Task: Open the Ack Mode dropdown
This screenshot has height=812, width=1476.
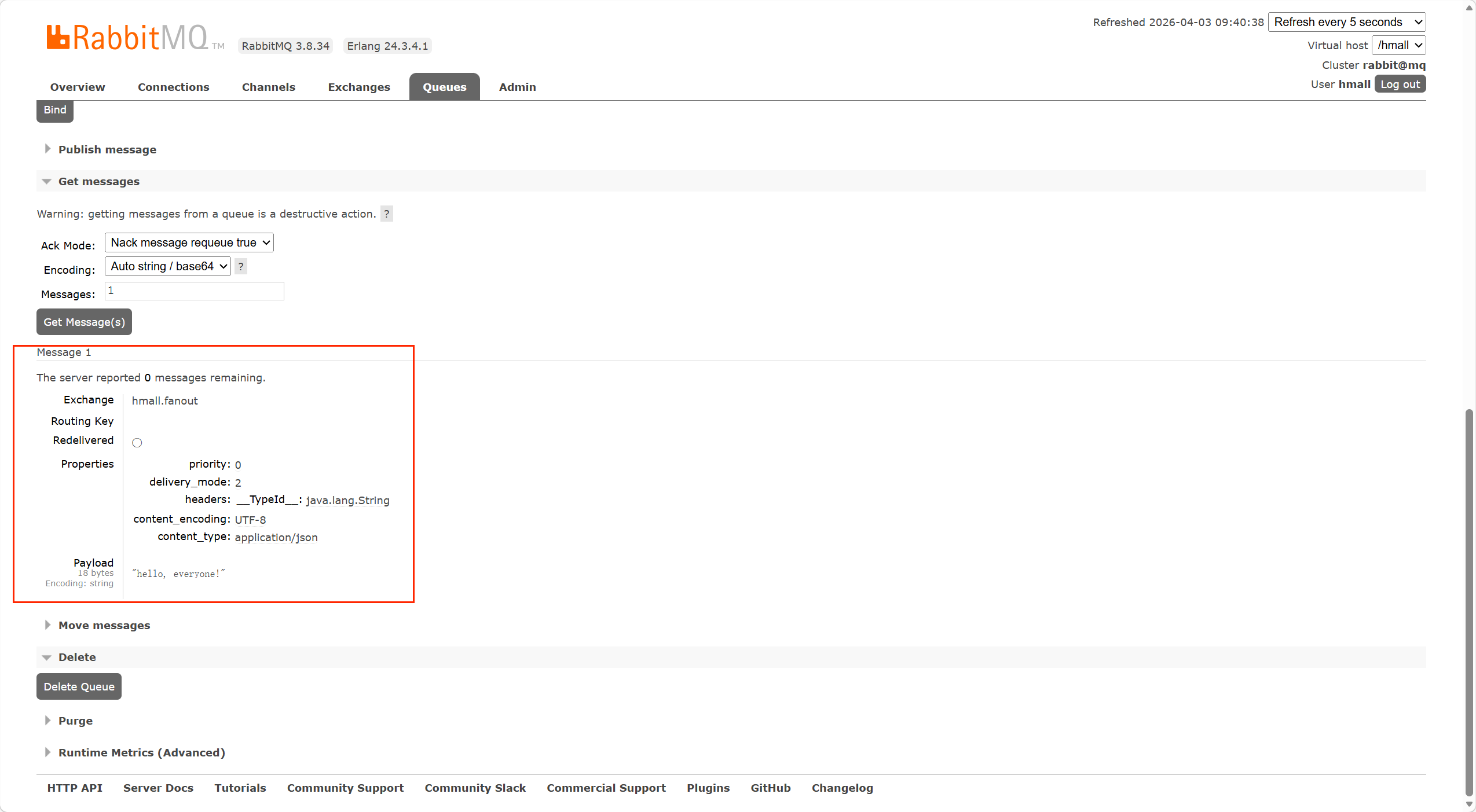Action: [189, 243]
